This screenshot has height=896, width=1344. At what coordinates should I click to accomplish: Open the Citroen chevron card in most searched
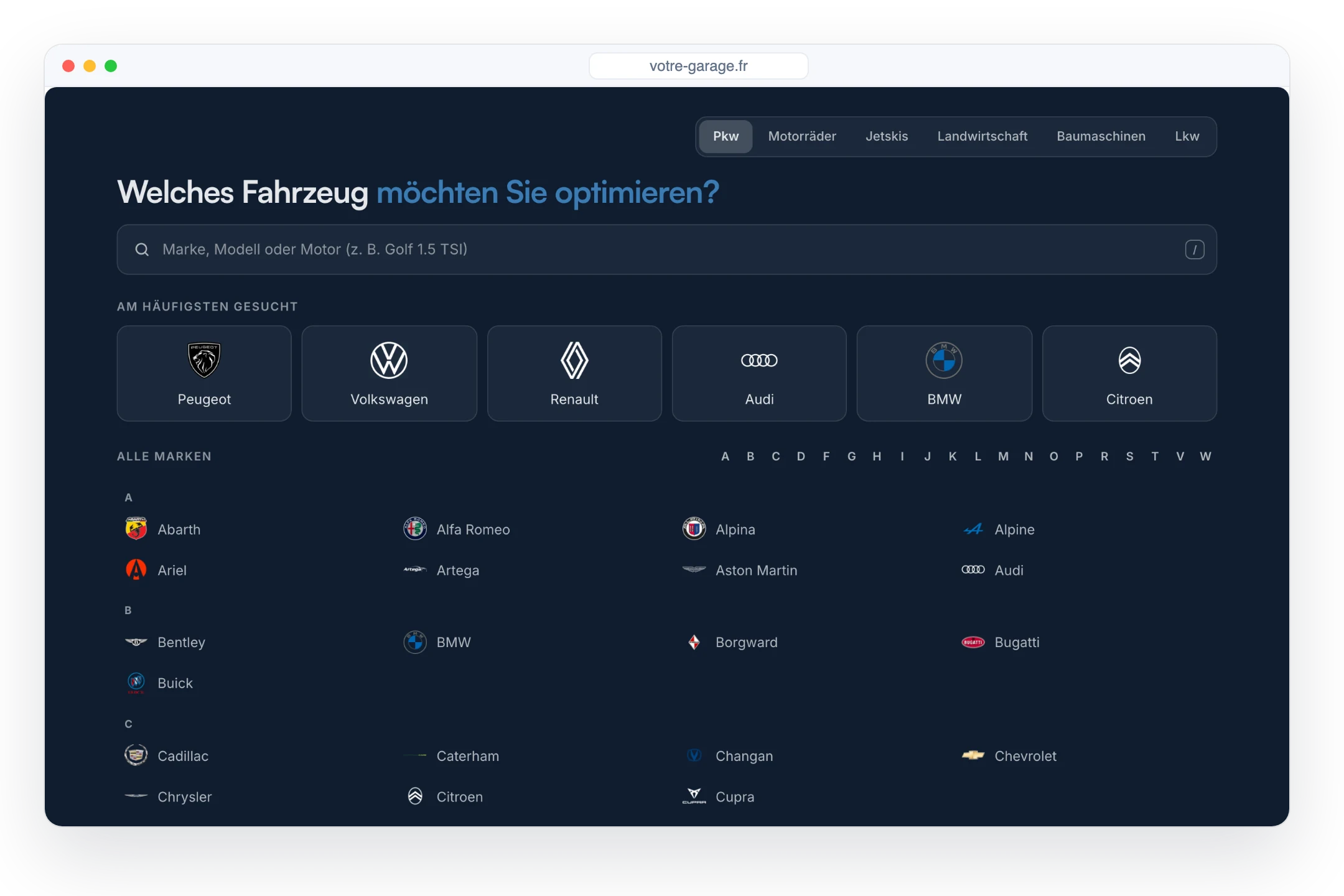1129,373
